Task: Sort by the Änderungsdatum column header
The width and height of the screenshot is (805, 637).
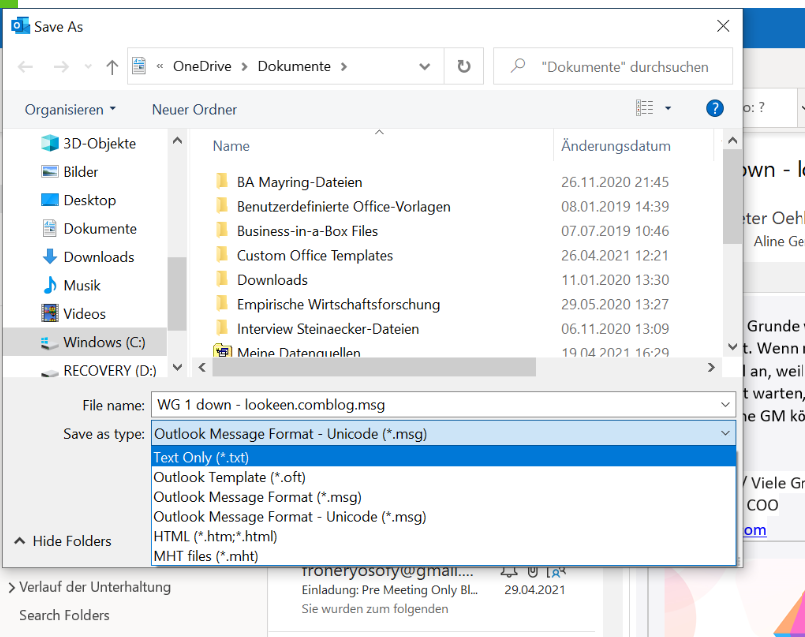Action: (x=615, y=146)
